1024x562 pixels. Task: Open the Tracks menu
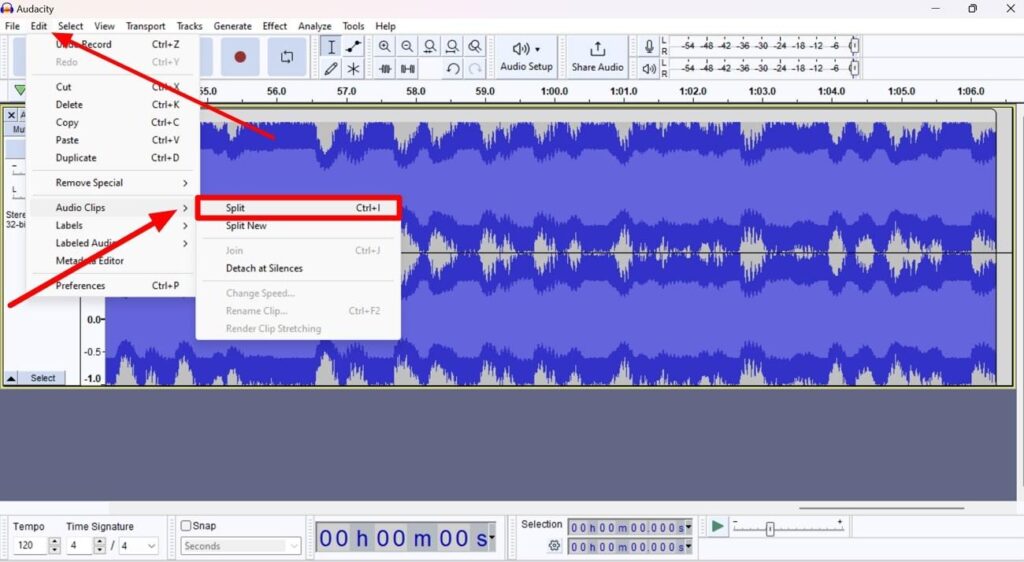click(x=189, y=26)
